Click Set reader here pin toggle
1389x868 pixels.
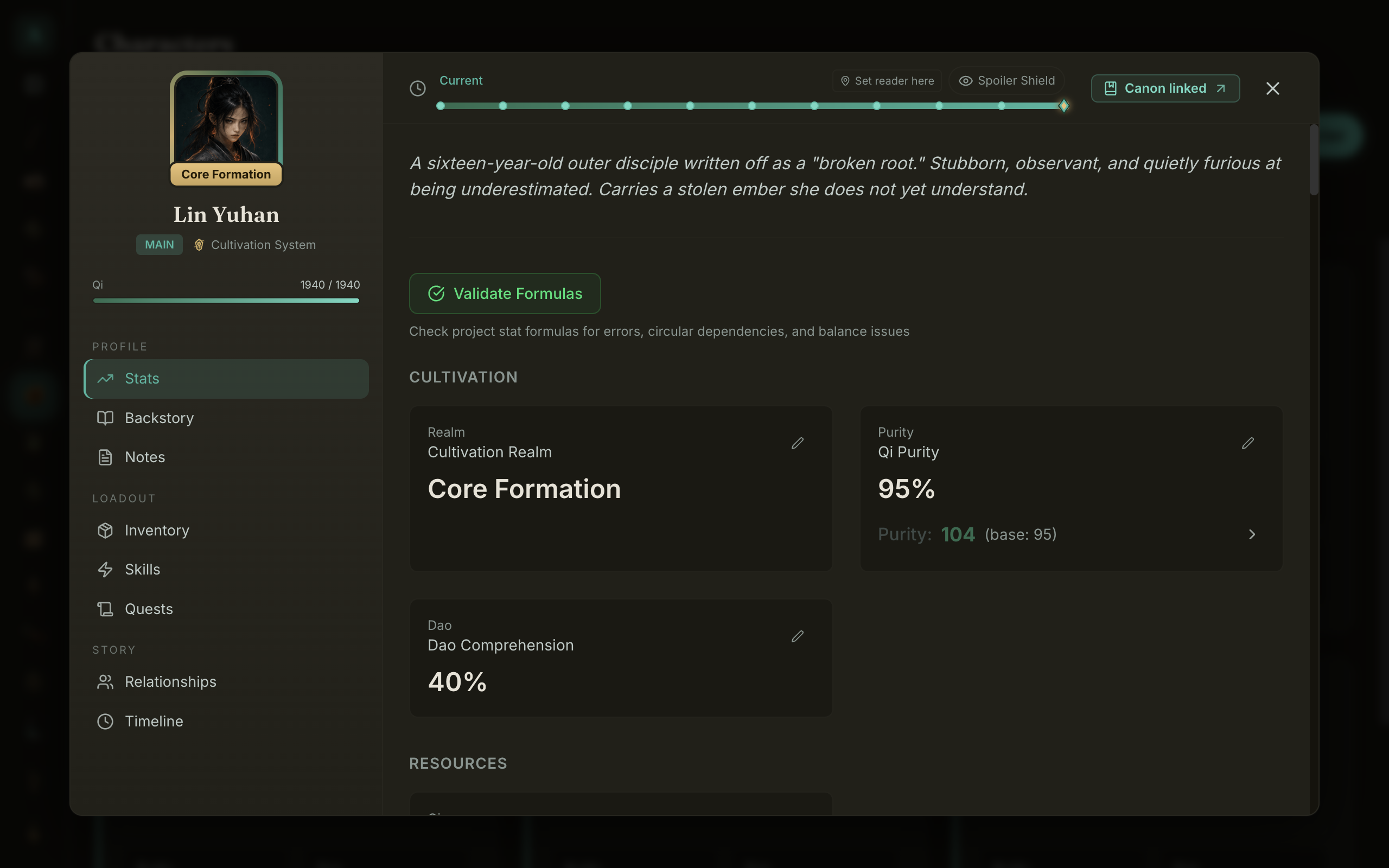pos(887,81)
